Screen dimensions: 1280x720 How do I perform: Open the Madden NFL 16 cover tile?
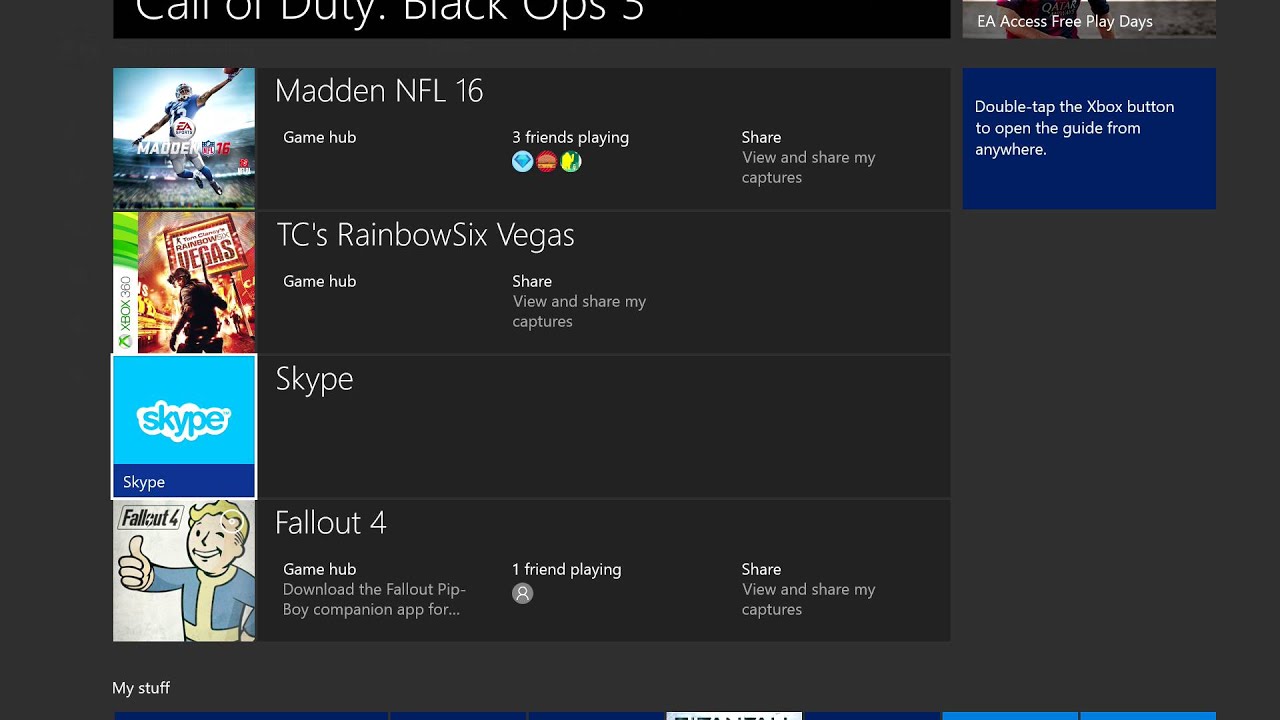coord(184,138)
